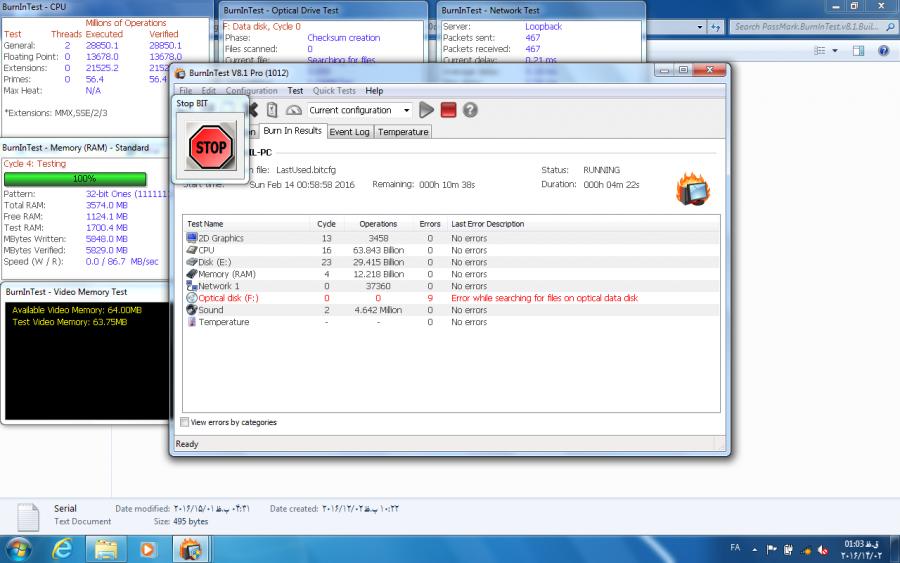Screen dimensions: 900x563
Task: Click the Last Error Description column header
Action: 488,224
